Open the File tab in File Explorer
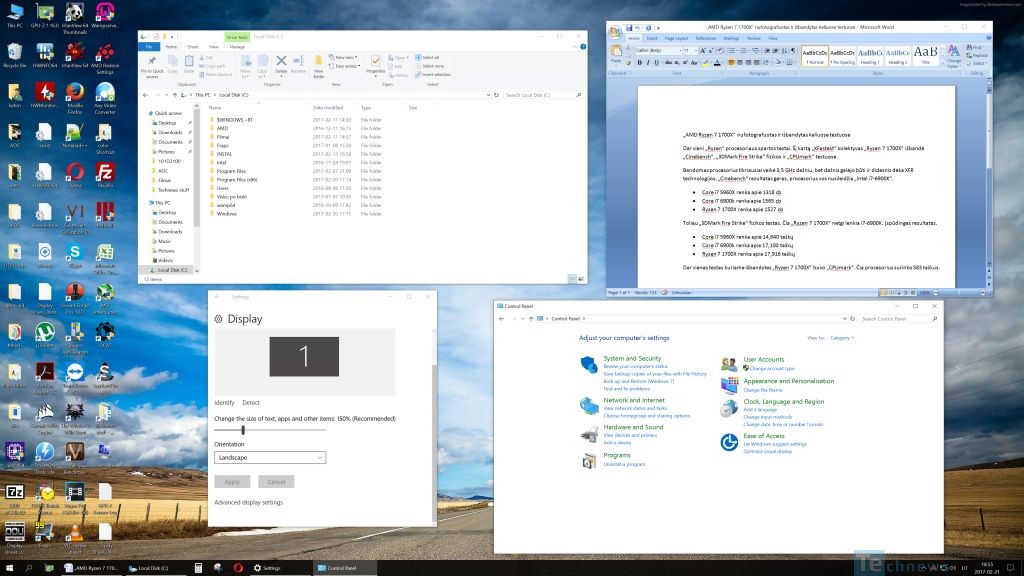 click(x=149, y=47)
